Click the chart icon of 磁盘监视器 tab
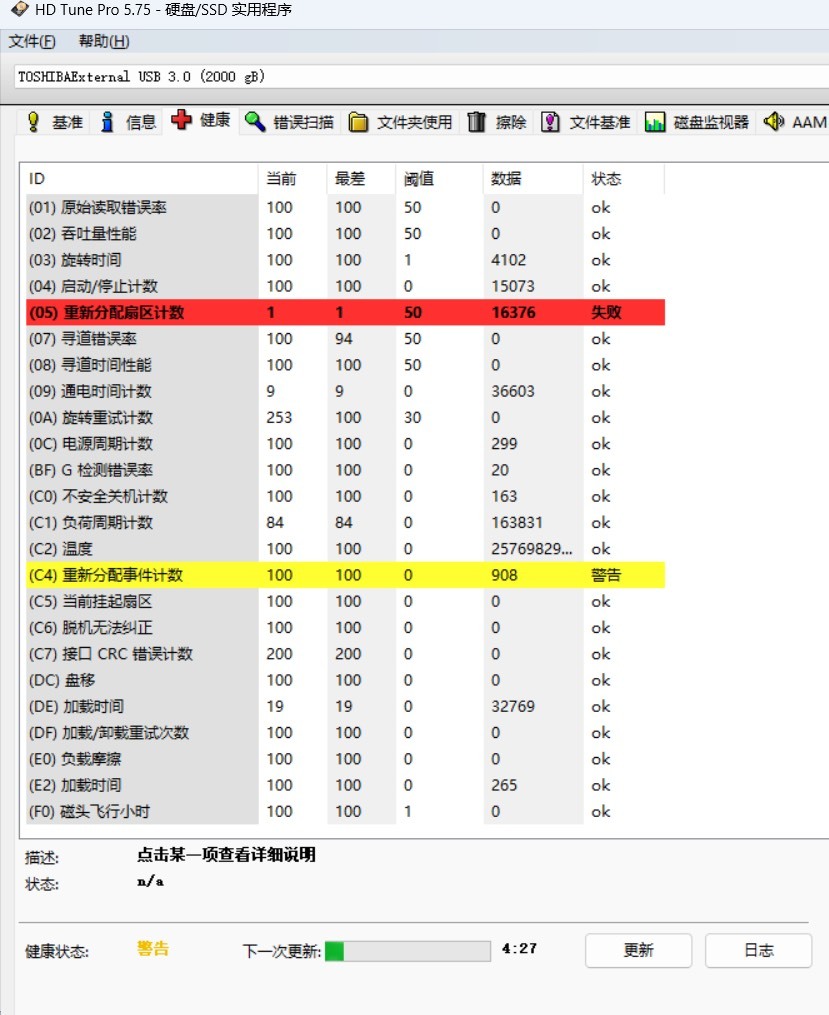Image resolution: width=829 pixels, height=1015 pixels. (654, 122)
